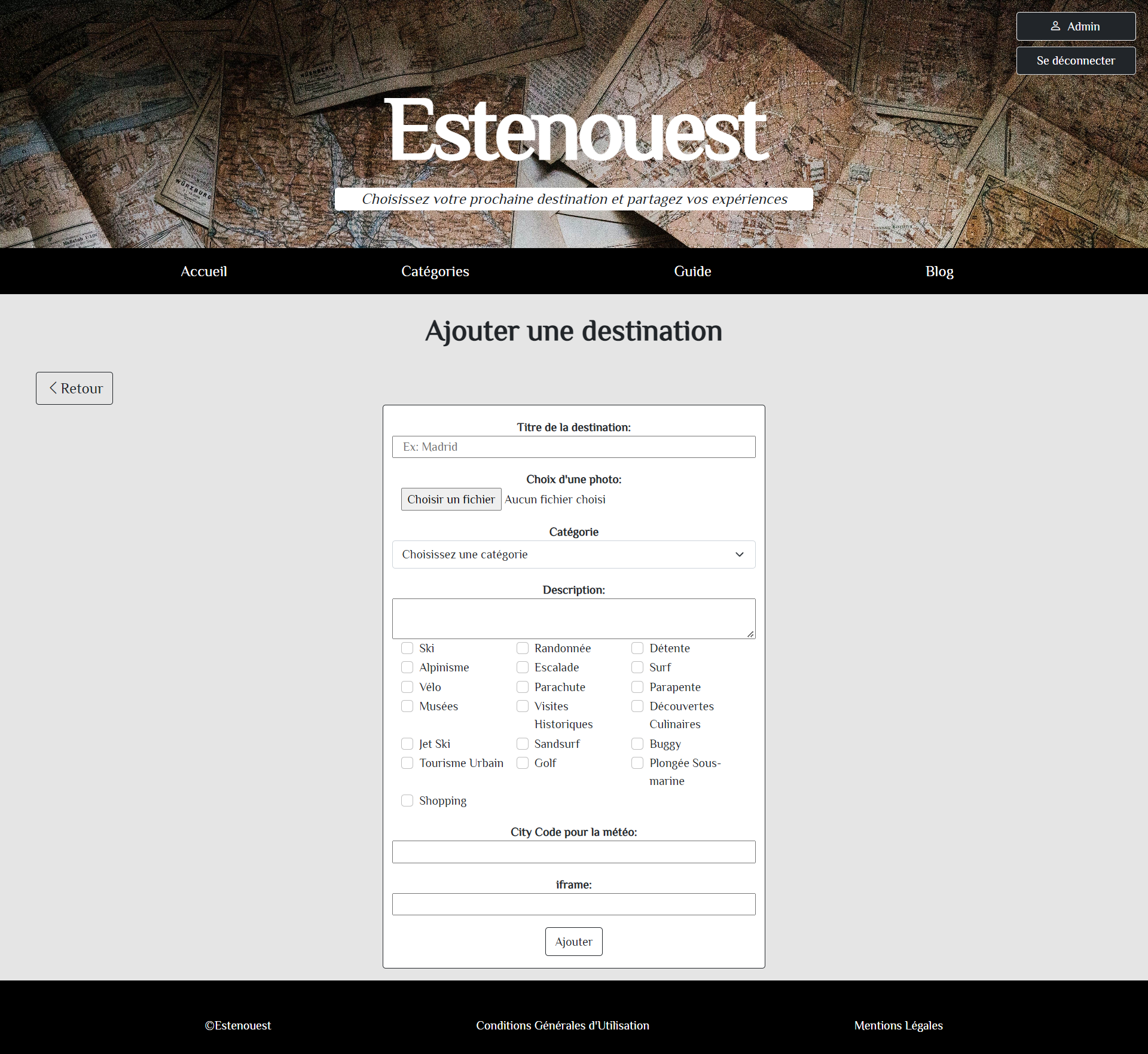Click the Conditions Générales d'Utilisation link

point(563,1025)
